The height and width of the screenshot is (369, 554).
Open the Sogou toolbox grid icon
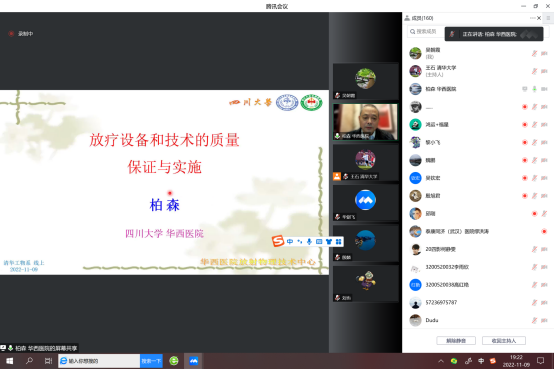(338, 241)
